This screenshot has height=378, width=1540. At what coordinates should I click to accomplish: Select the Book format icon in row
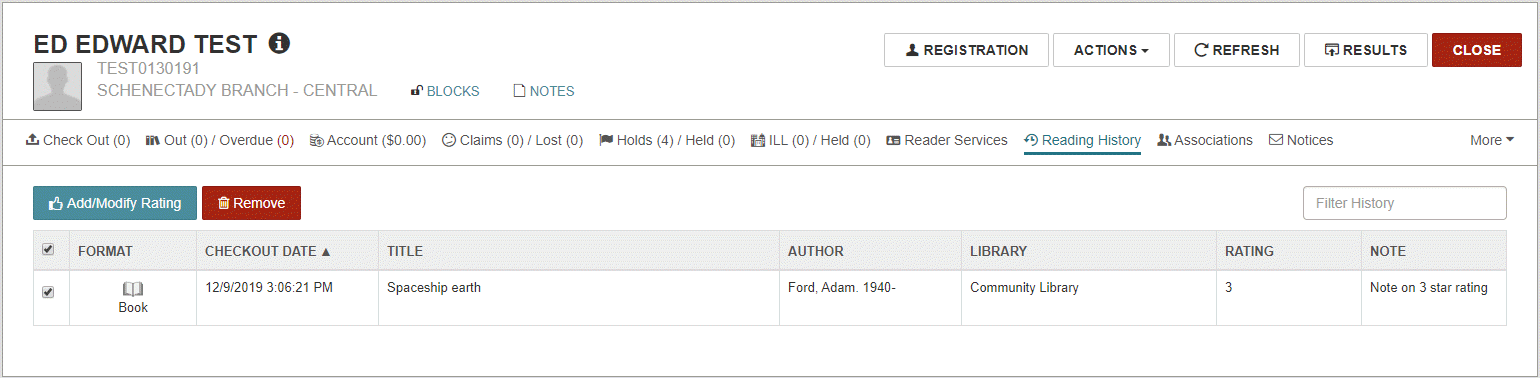133,289
